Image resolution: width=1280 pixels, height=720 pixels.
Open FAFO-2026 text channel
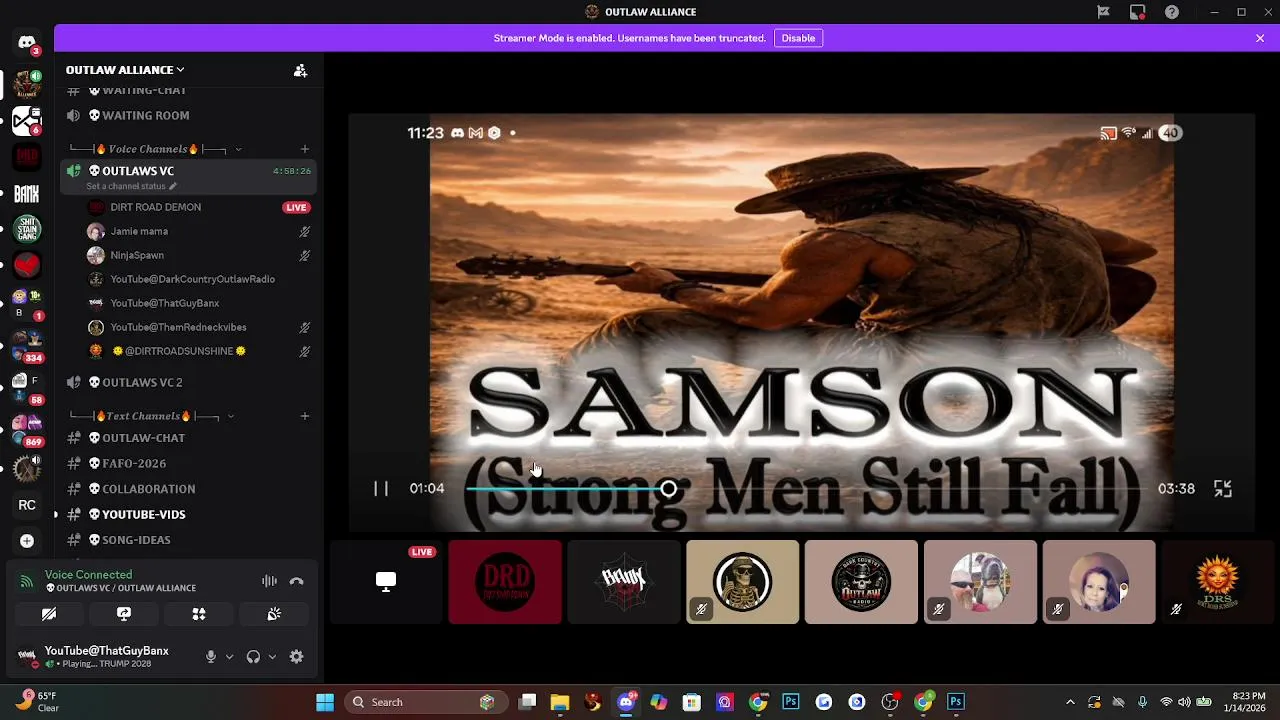tap(188, 463)
